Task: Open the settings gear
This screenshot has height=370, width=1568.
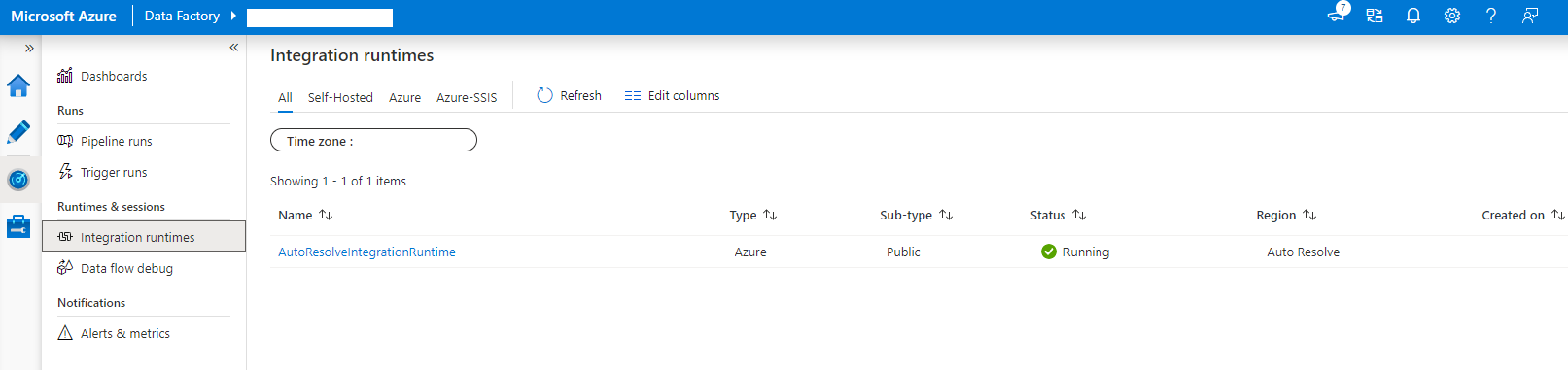Action: coord(1452,16)
